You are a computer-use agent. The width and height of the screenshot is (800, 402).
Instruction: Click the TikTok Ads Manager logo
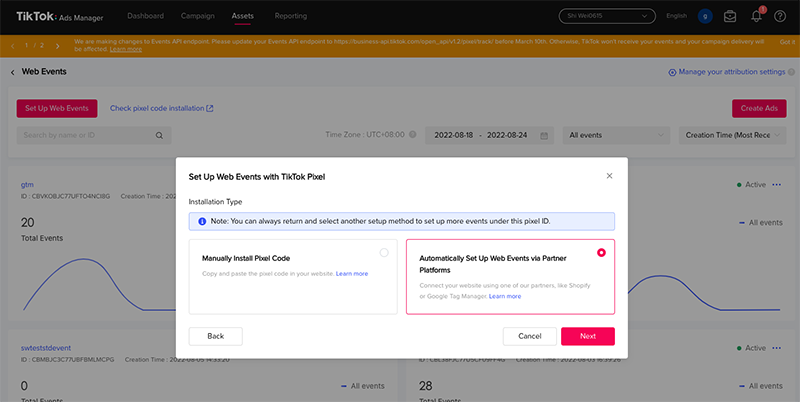point(60,17)
